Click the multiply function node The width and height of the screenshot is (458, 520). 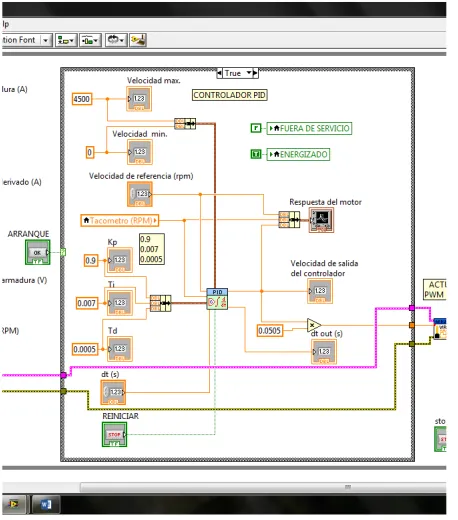click(313, 325)
